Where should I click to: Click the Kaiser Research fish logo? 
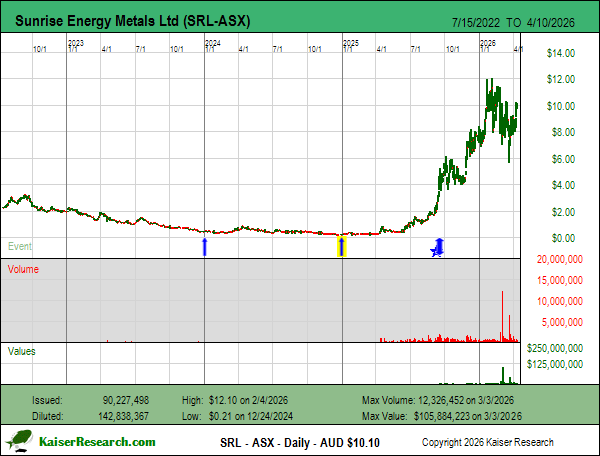pos(20,441)
